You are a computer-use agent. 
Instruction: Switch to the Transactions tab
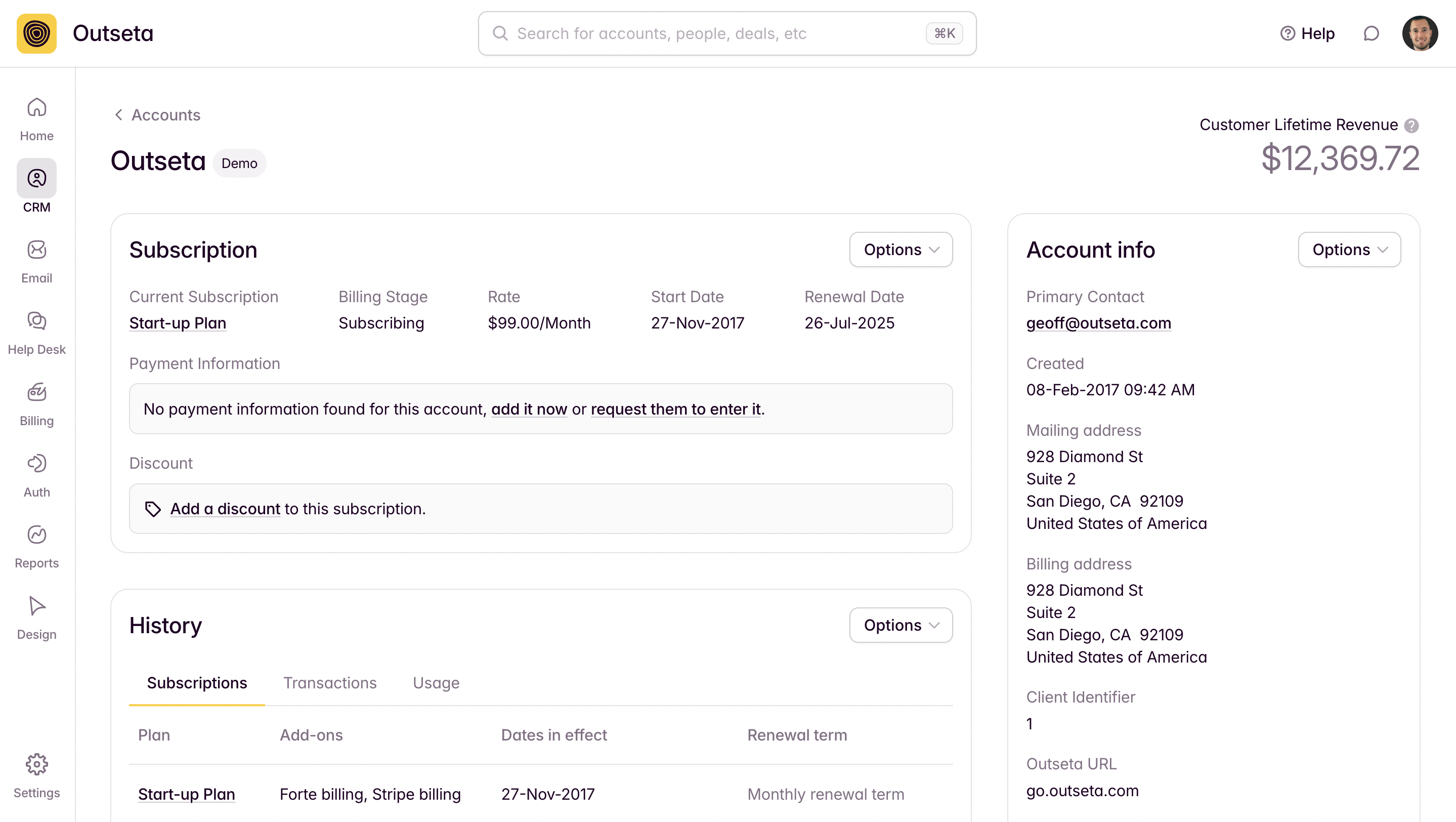point(329,683)
